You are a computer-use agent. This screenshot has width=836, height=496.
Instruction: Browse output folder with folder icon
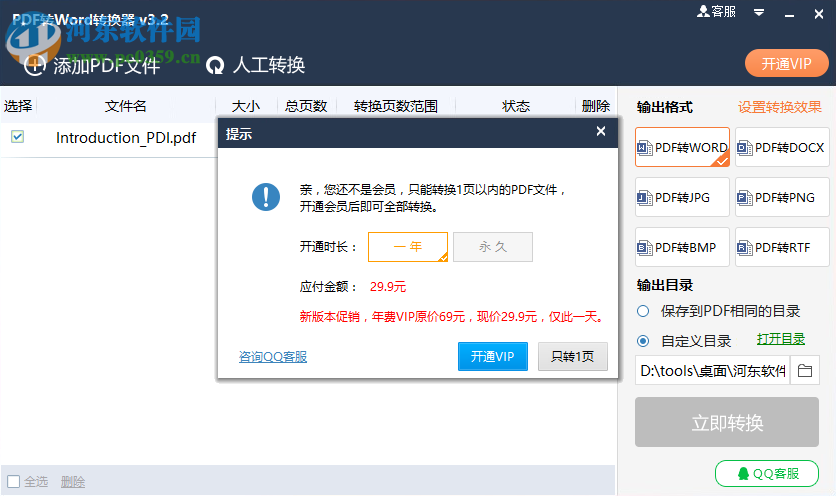805,371
